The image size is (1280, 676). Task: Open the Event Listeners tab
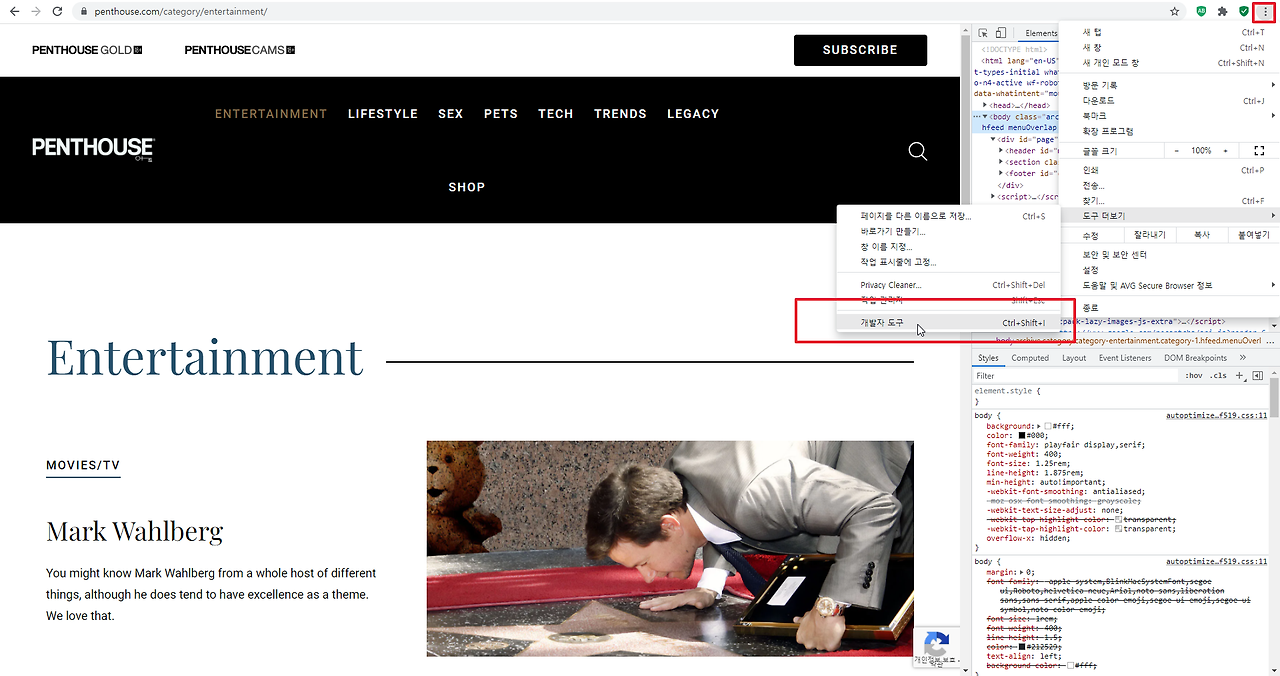1125,357
